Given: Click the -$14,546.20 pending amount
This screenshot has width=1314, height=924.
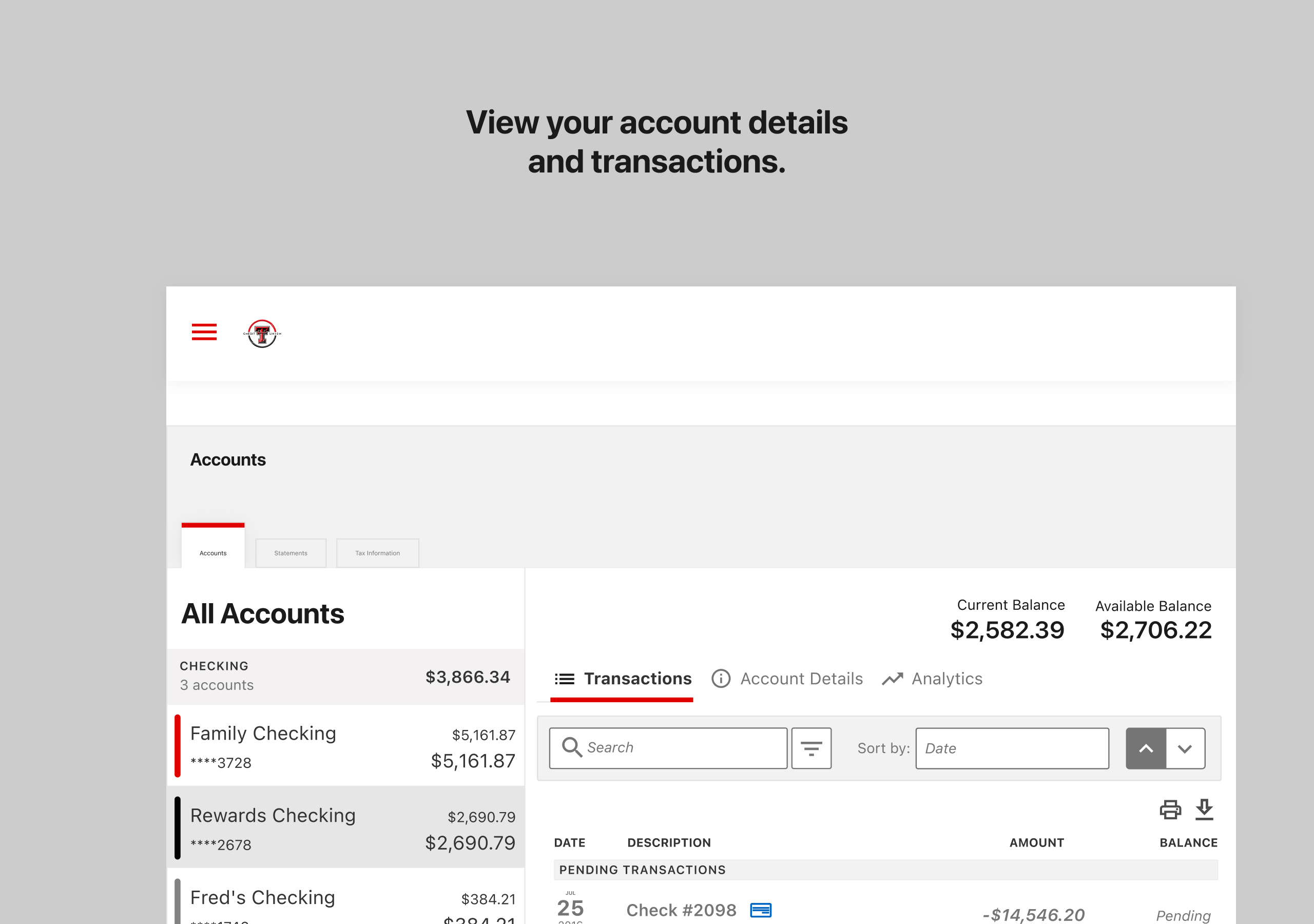Looking at the screenshot, I should click(1034, 915).
